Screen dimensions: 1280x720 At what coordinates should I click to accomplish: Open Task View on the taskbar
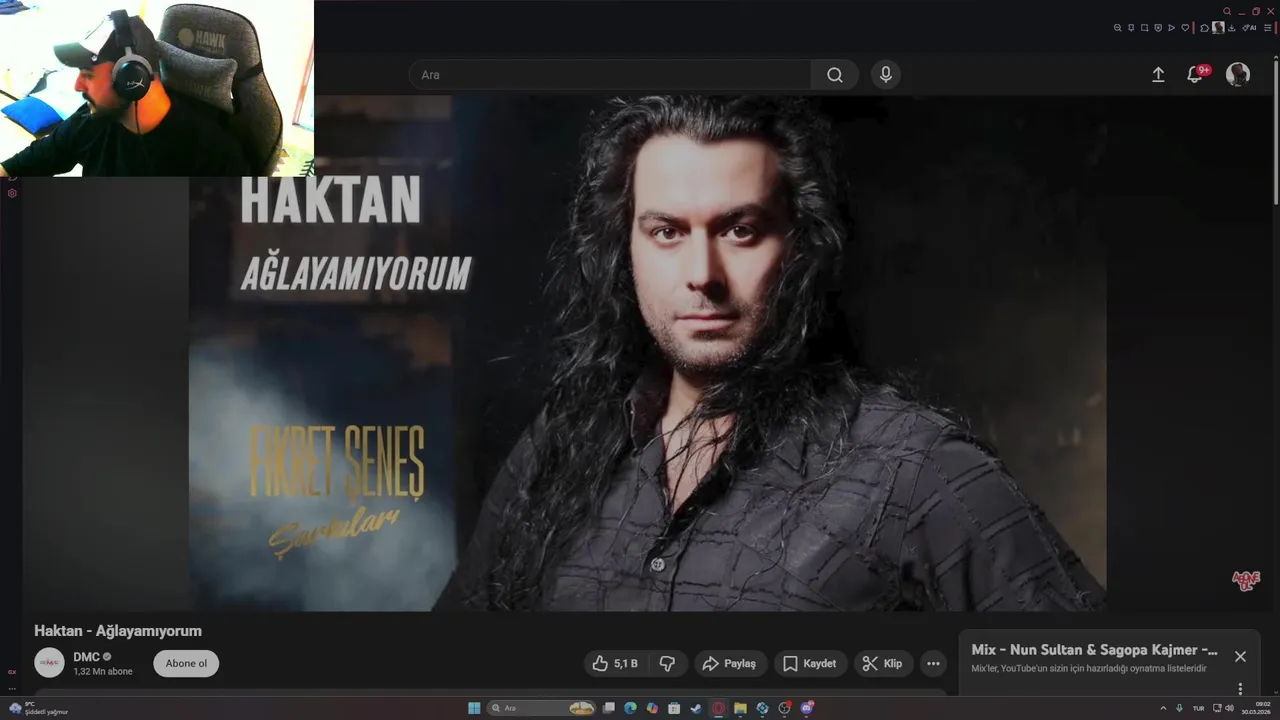click(x=609, y=708)
